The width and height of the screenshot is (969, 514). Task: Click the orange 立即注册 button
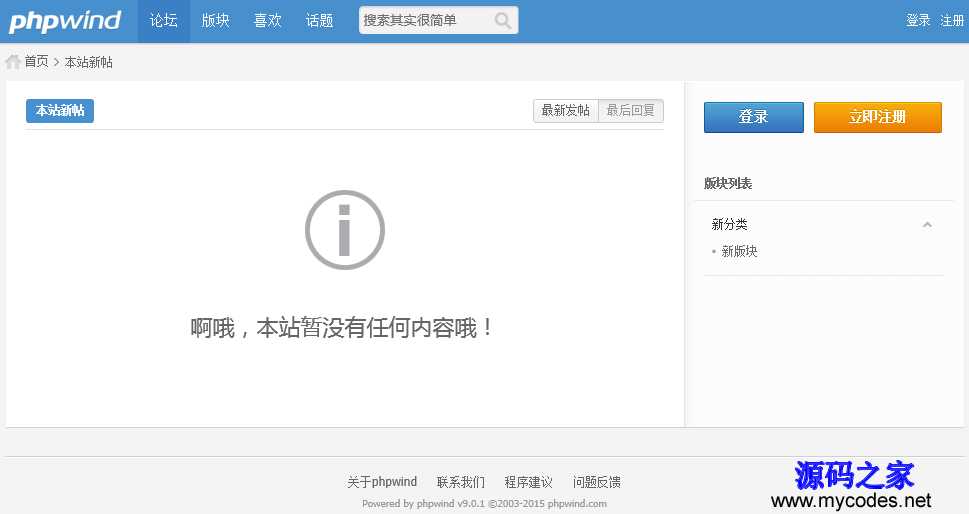tap(878, 117)
